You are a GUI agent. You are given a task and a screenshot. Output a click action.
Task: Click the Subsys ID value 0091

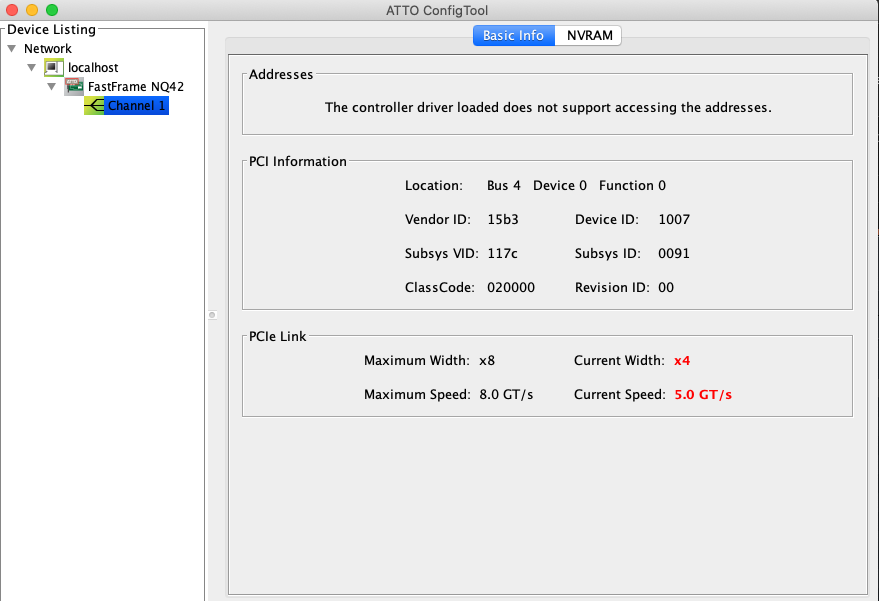pos(674,253)
